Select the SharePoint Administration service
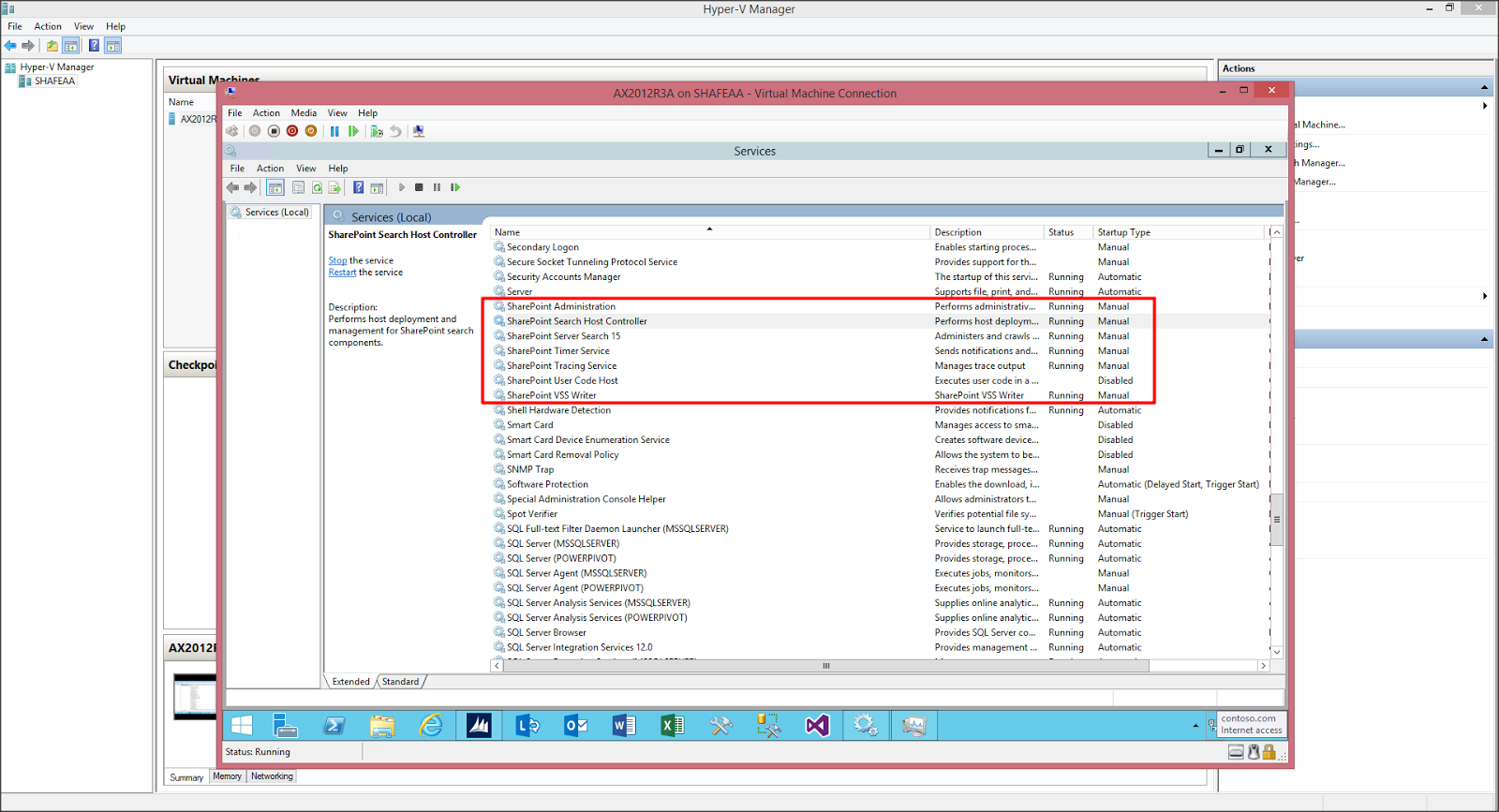Viewport: 1499px width, 812px height. pos(881,306)
